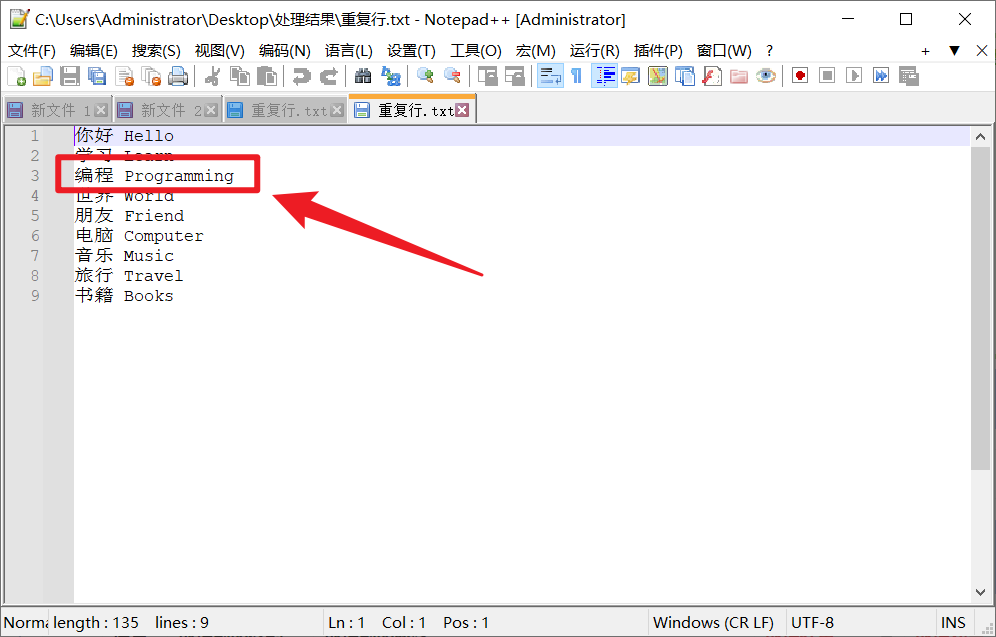This screenshot has width=996, height=637.
Task: Toggle INS insert mode in status bar
Action: pyautogui.click(x=953, y=622)
